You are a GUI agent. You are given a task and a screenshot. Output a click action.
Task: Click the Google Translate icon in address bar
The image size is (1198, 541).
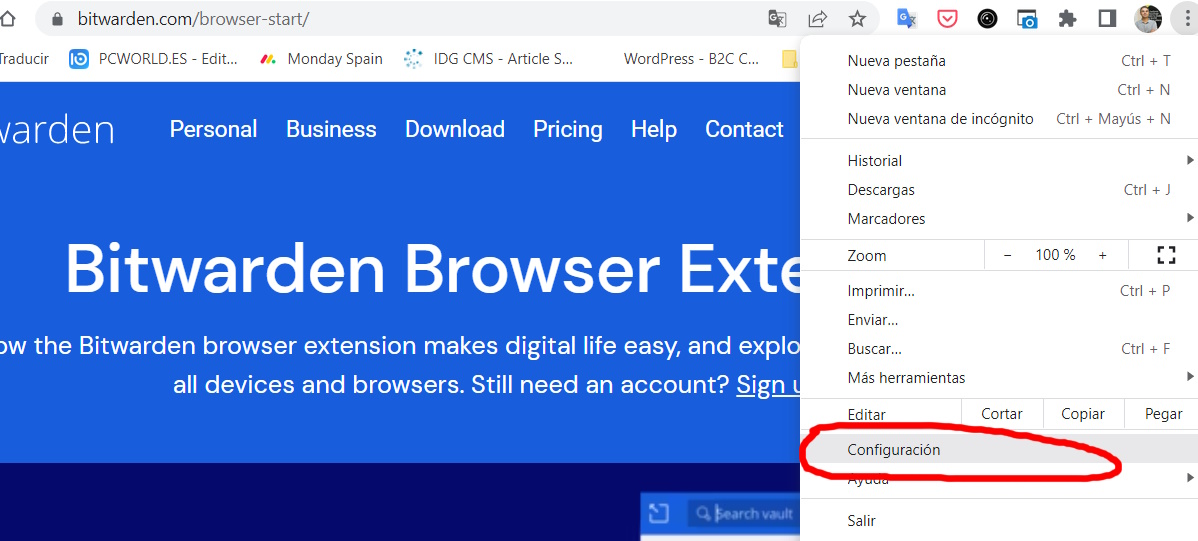click(777, 18)
